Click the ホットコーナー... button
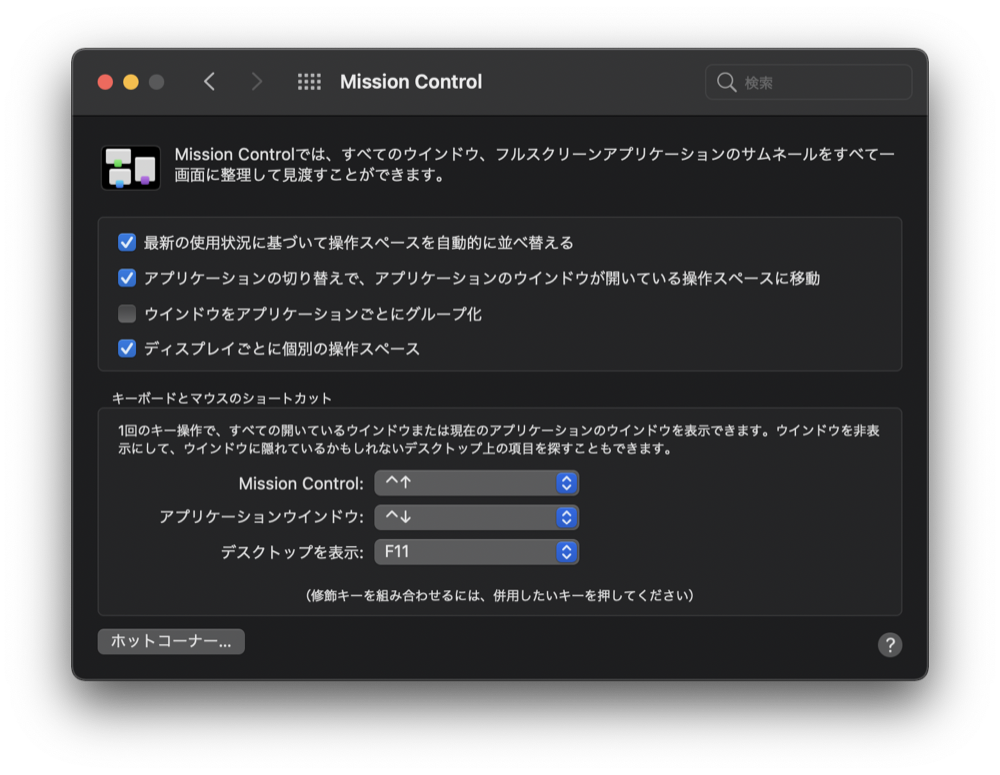 click(x=171, y=641)
